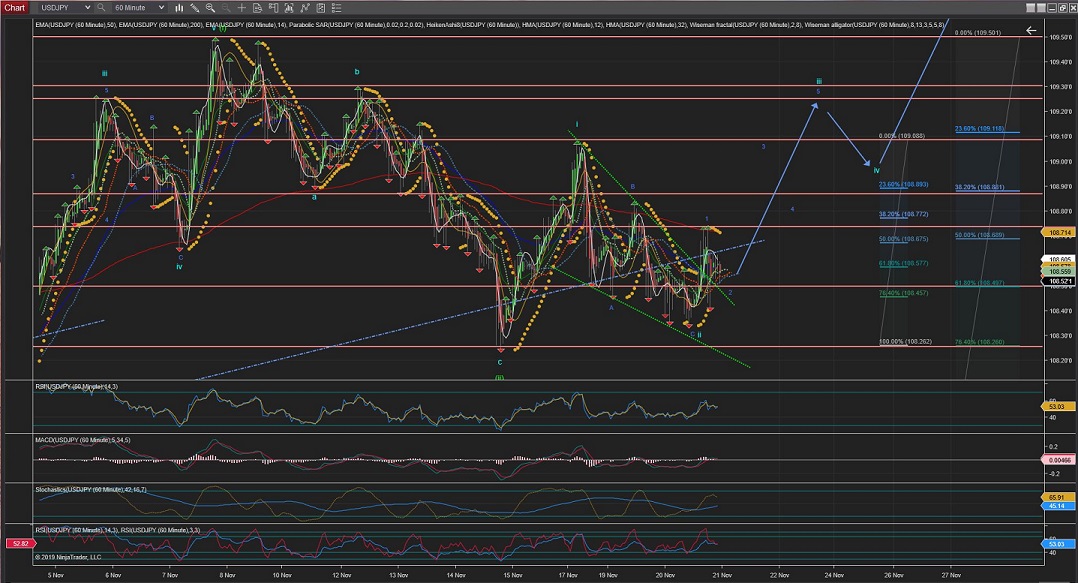Click the first grey link button in title bar
Screen dimensions: 1078x583
point(1031,8)
